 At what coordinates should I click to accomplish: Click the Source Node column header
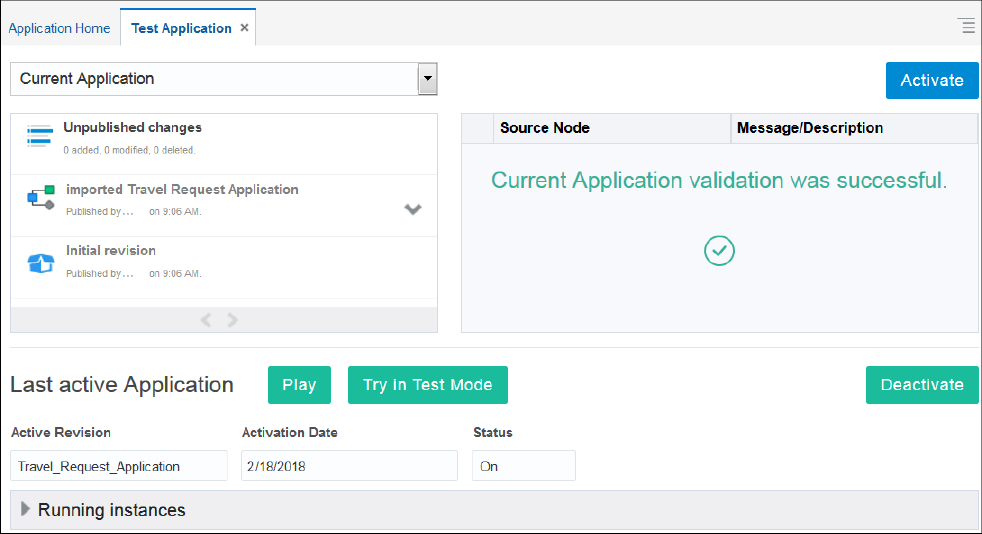pos(612,128)
